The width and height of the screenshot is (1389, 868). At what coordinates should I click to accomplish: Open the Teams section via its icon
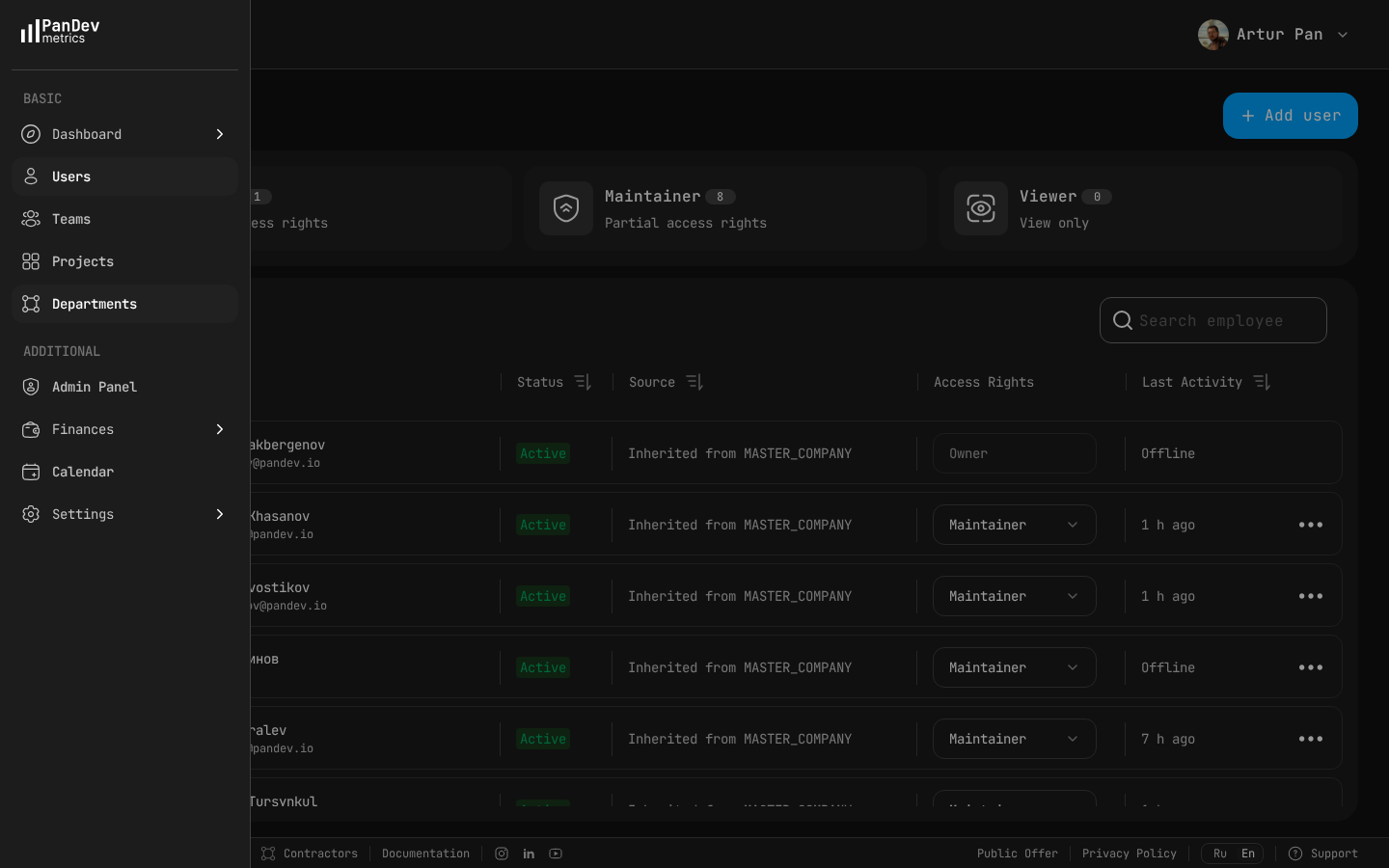31,219
